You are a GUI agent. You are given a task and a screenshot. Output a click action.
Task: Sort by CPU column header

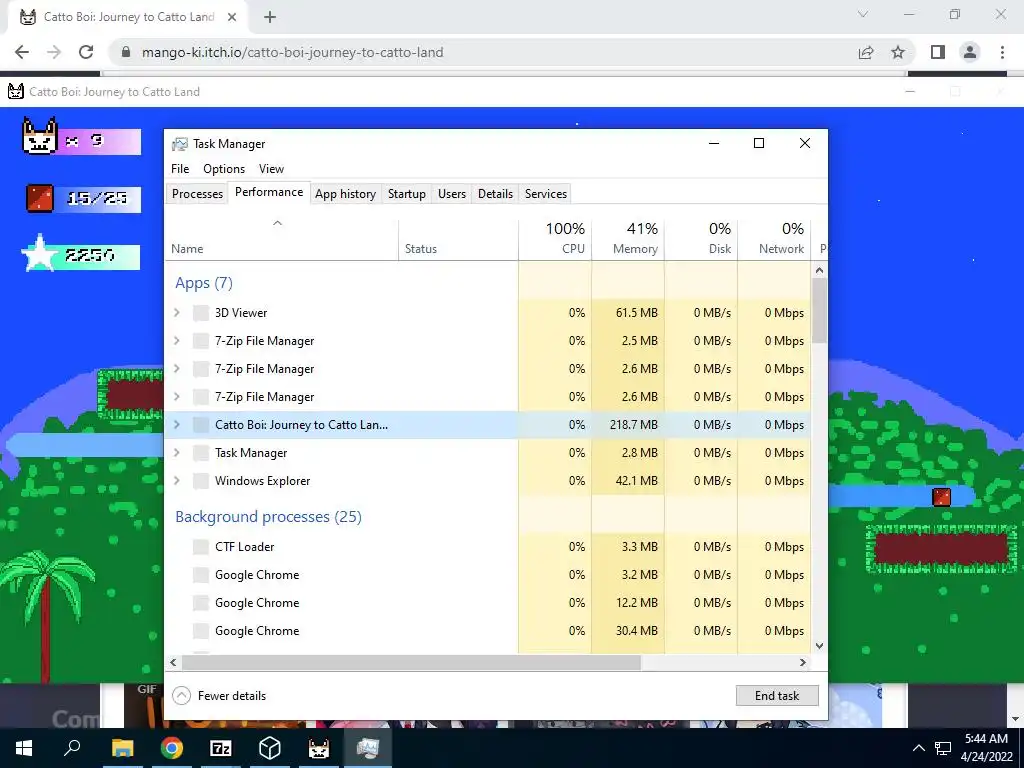555,239
